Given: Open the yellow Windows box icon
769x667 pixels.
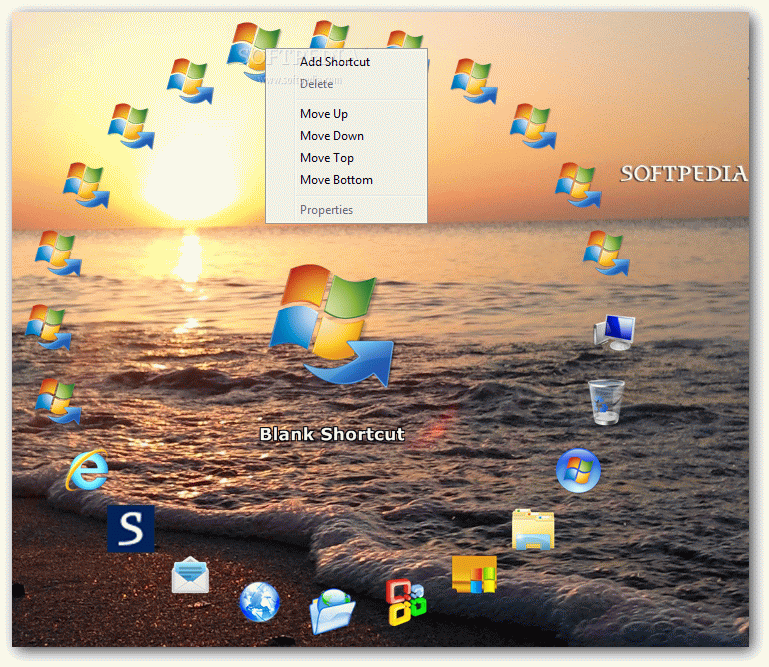Looking at the screenshot, I should (x=474, y=575).
